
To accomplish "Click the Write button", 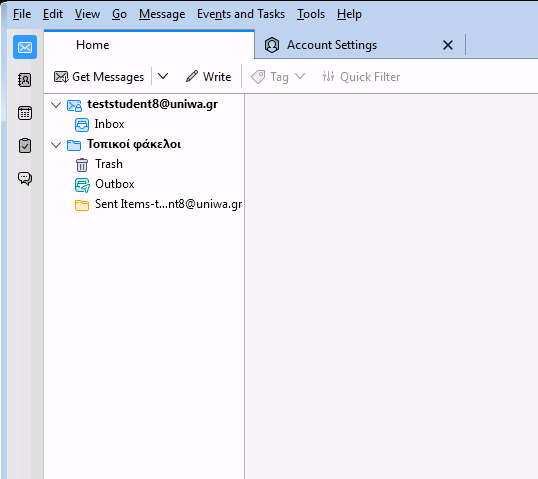I will 208,77.
